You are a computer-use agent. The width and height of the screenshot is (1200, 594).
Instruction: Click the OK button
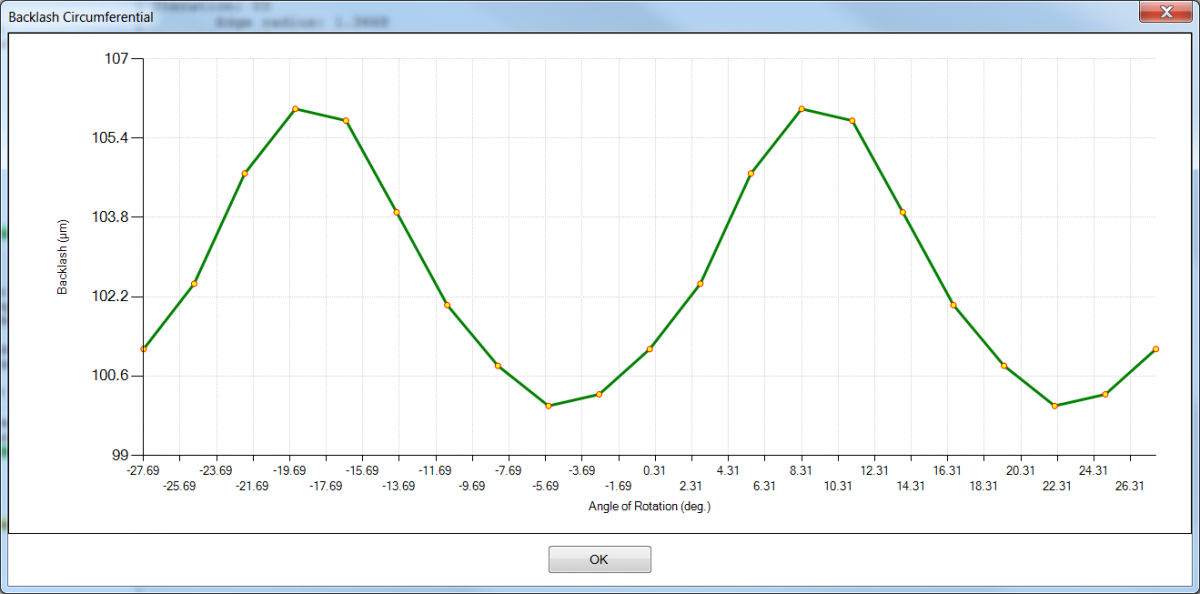[x=599, y=559]
